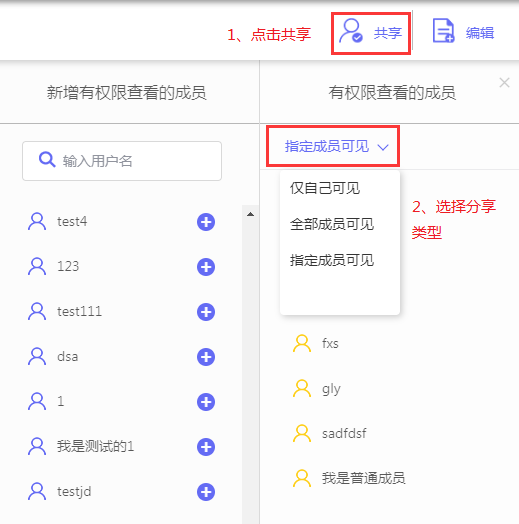The height and width of the screenshot is (524, 519).
Task: Select member gly in permitted list
Action: (317, 388)
